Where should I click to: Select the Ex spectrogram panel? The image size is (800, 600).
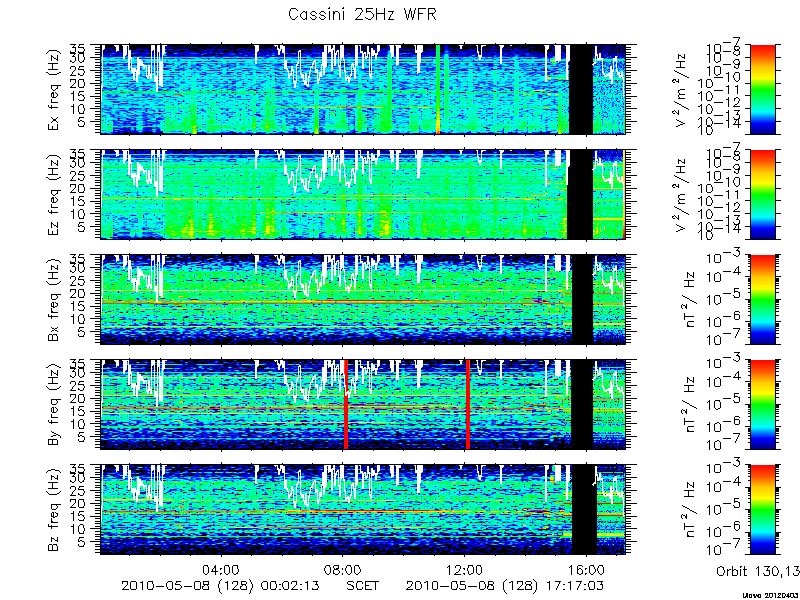click(x=363, y=89)
